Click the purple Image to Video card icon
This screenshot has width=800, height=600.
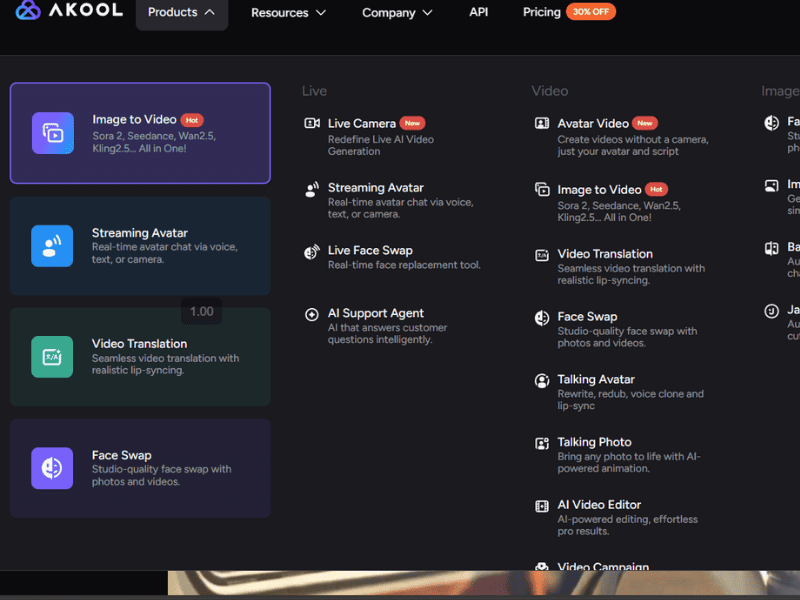[x=52, y=133]
